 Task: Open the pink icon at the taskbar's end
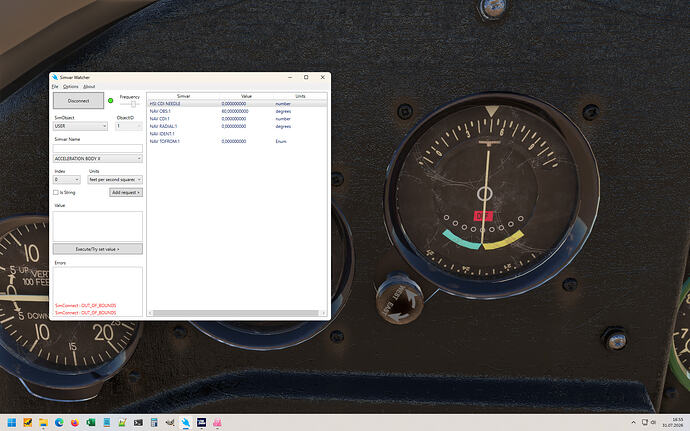click(x=217, y=423)
